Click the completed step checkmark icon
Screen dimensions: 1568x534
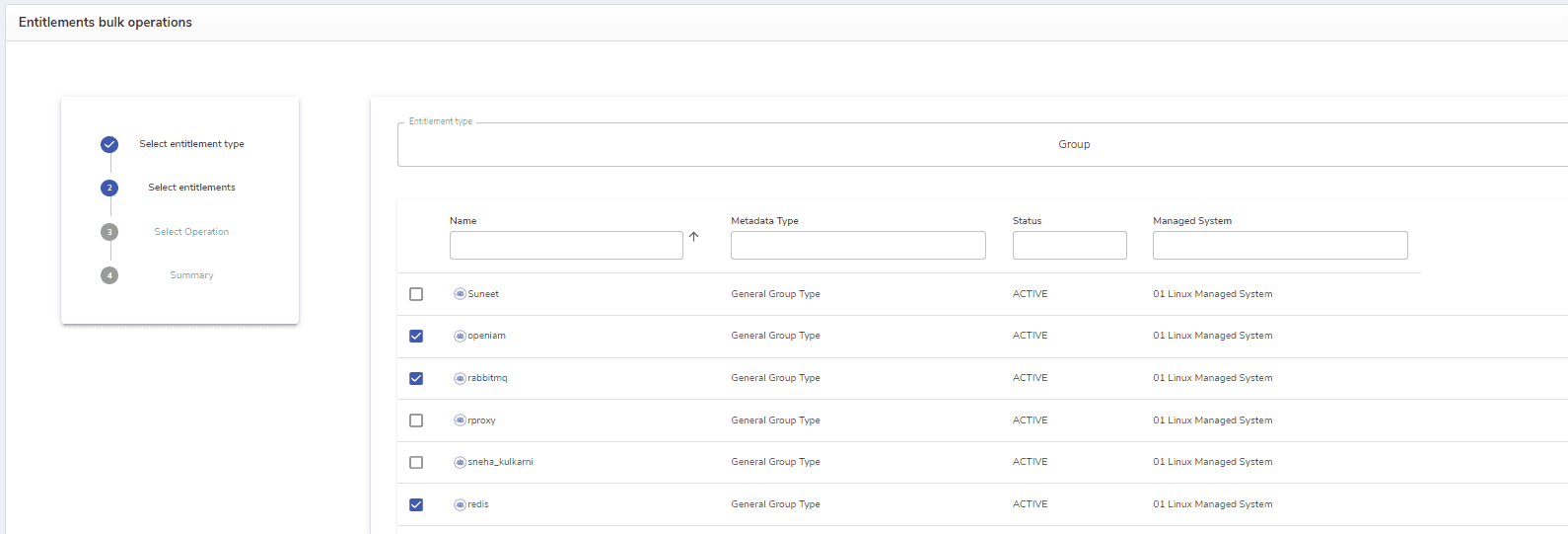pyautogui.click(x=109, y=144)
